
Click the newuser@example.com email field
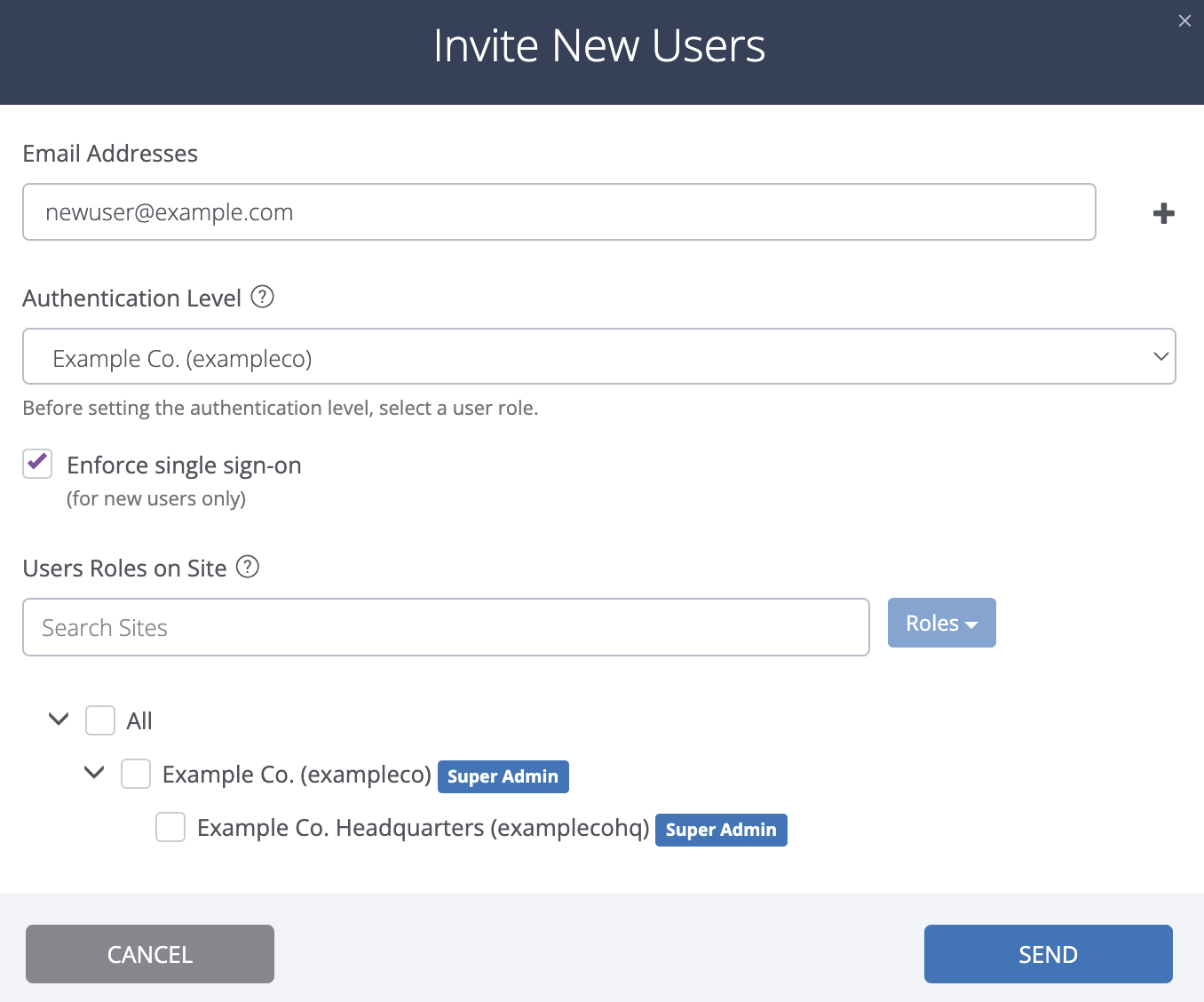click(558, 212)
